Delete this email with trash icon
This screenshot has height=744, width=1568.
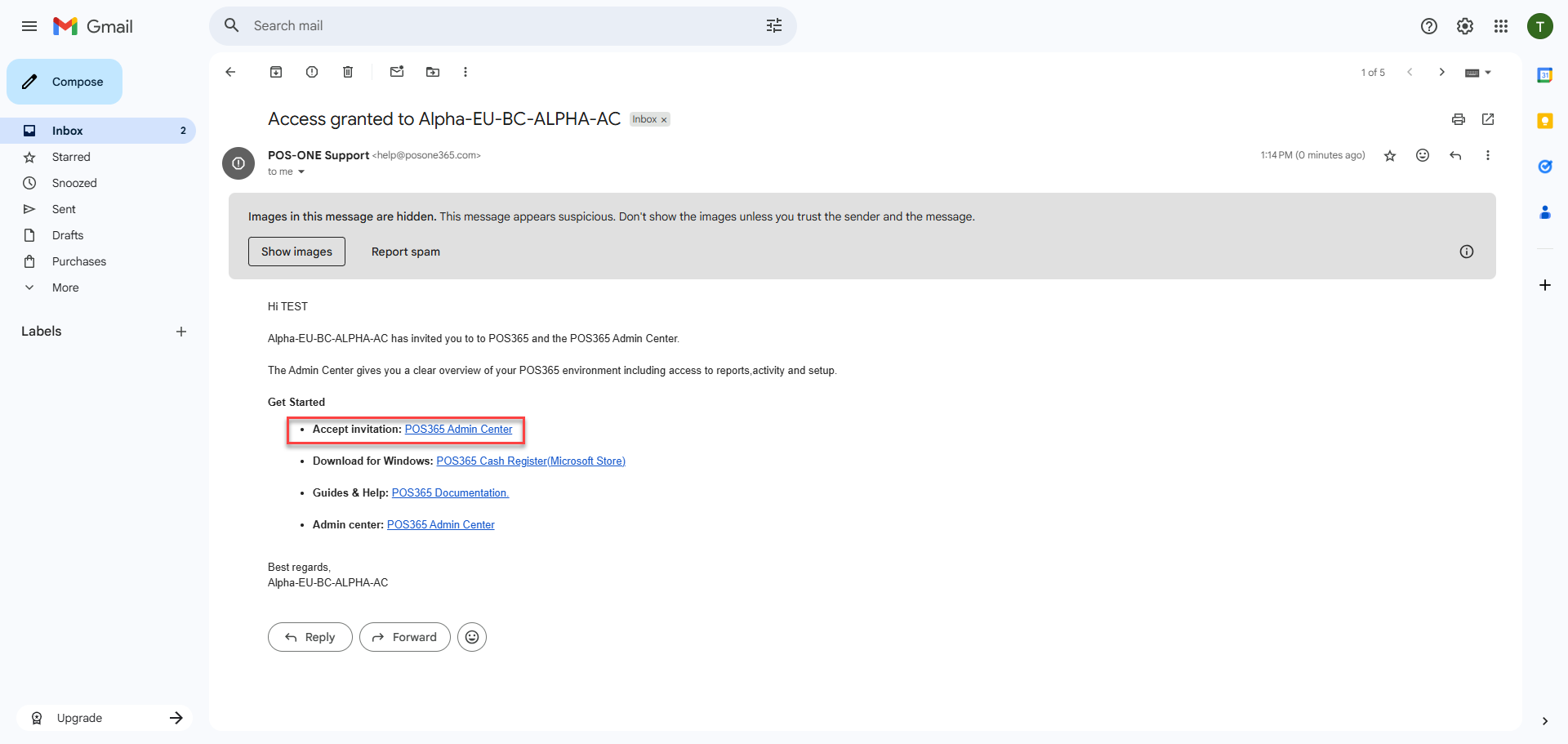pos(348,72)
